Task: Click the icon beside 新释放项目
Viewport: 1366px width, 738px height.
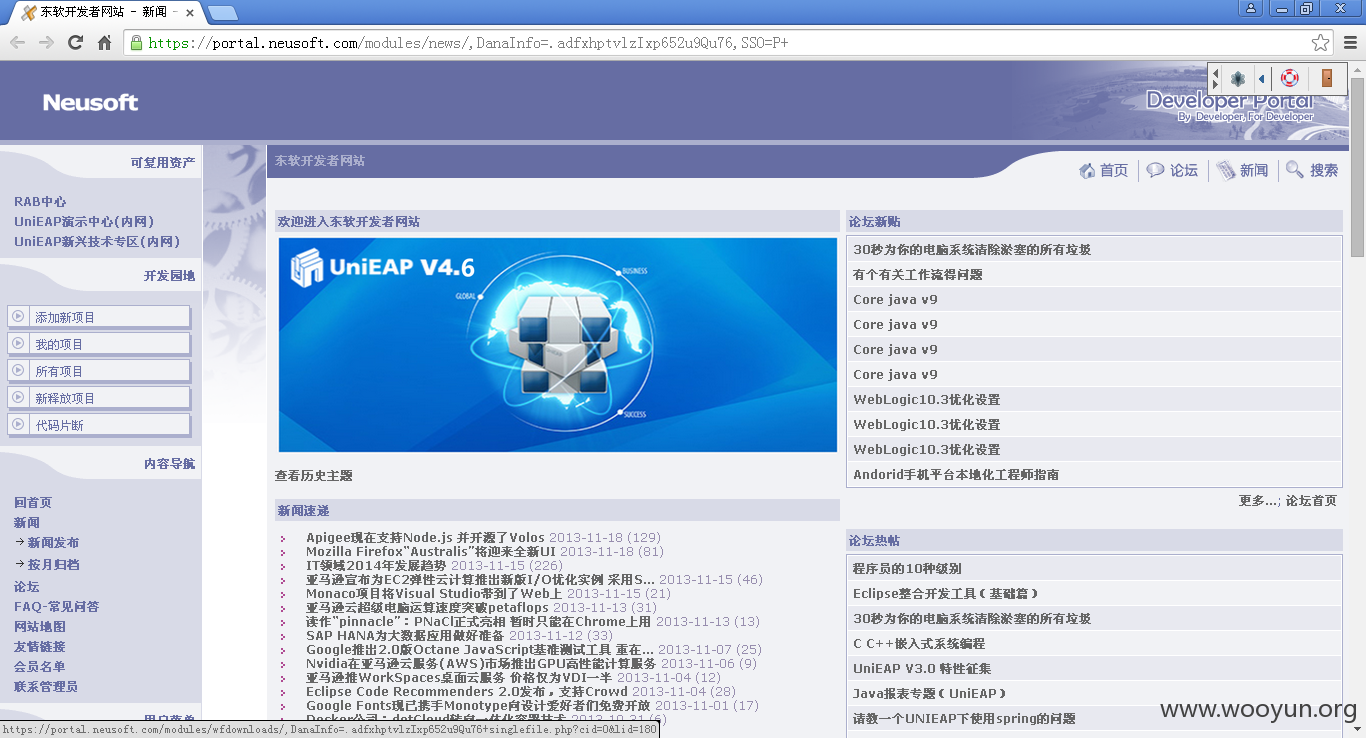Action: (18, 397)
